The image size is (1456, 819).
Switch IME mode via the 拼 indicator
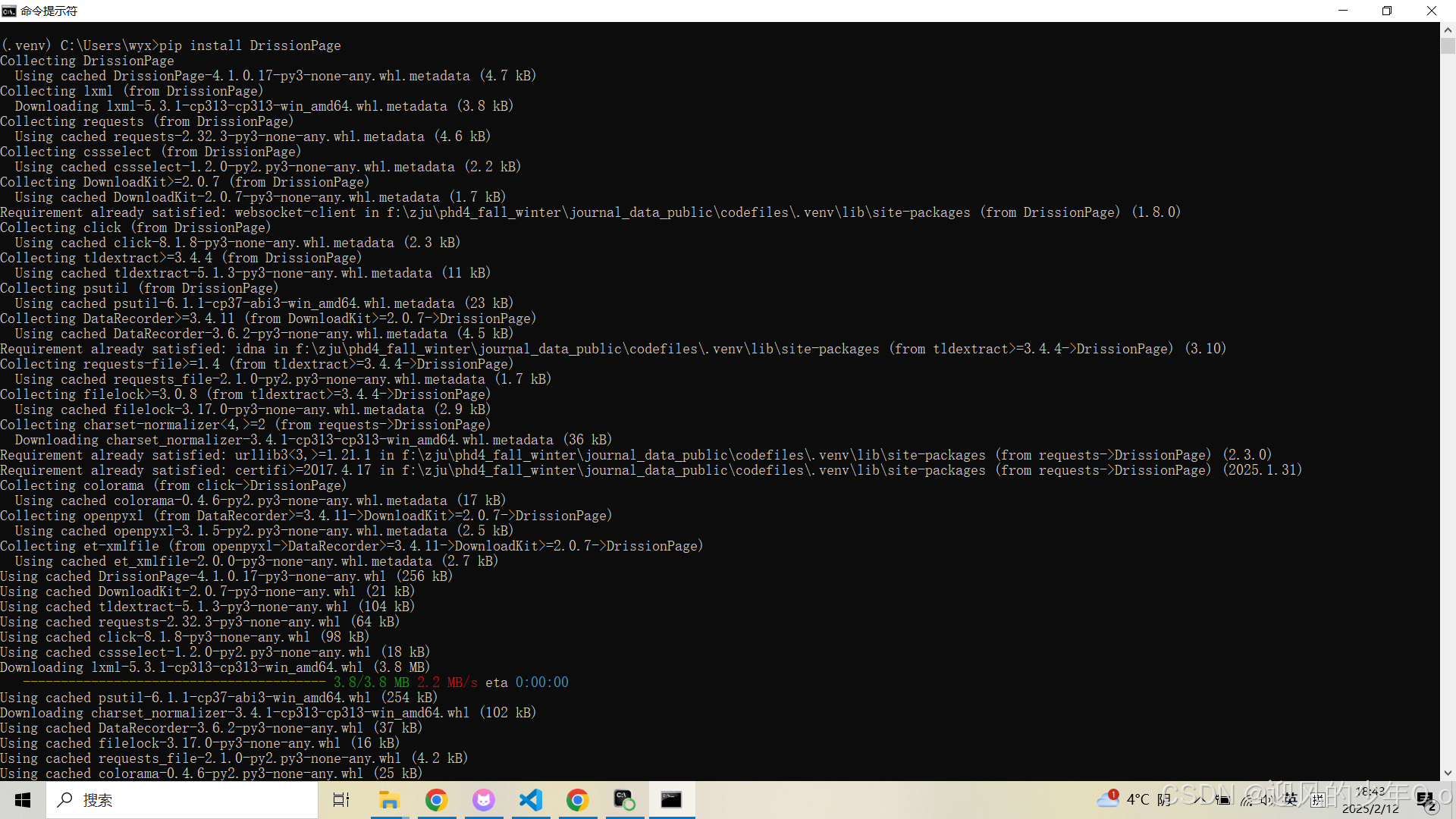pyautogui.click(x=1318, y=800)
